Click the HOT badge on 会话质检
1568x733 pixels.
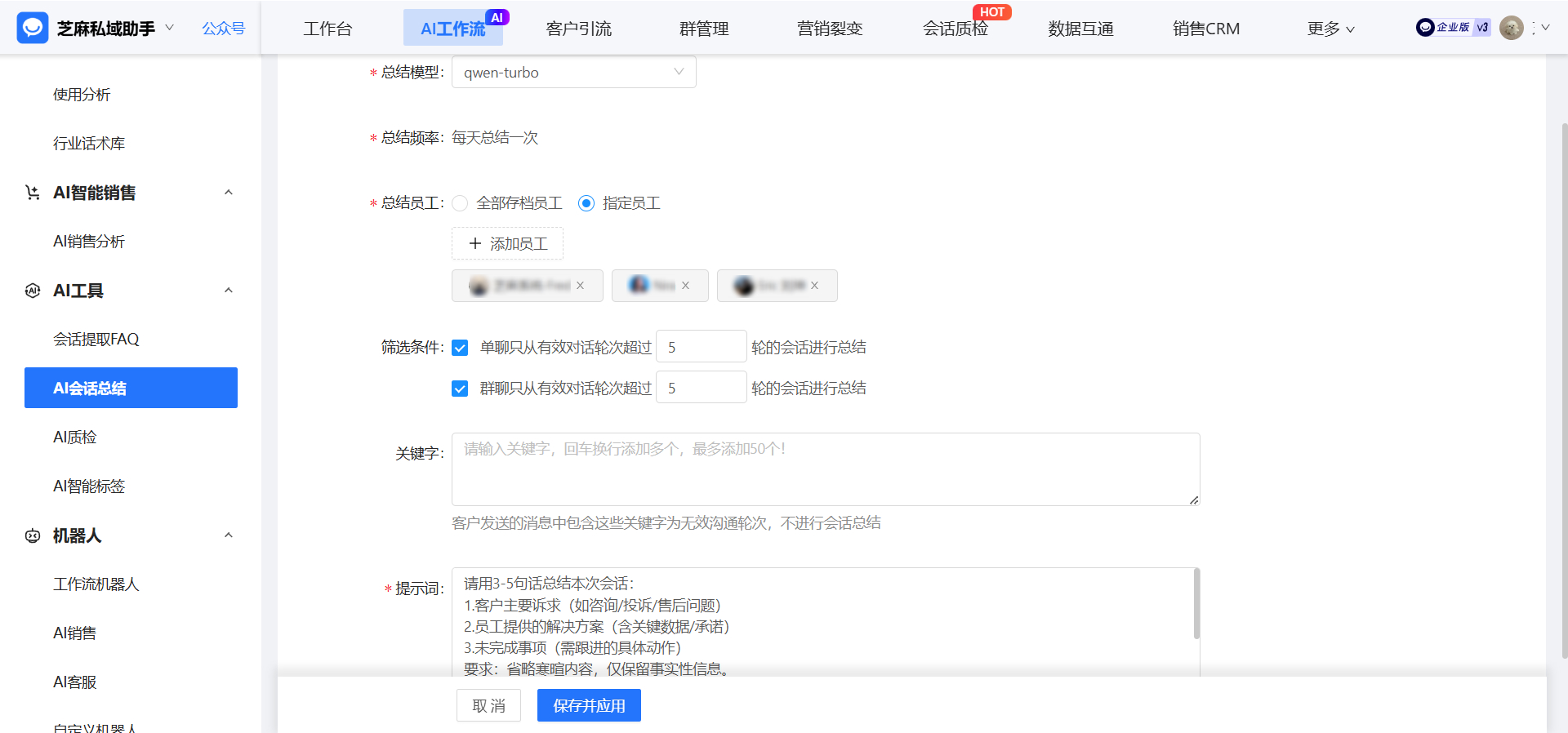(x=991, y=12)
